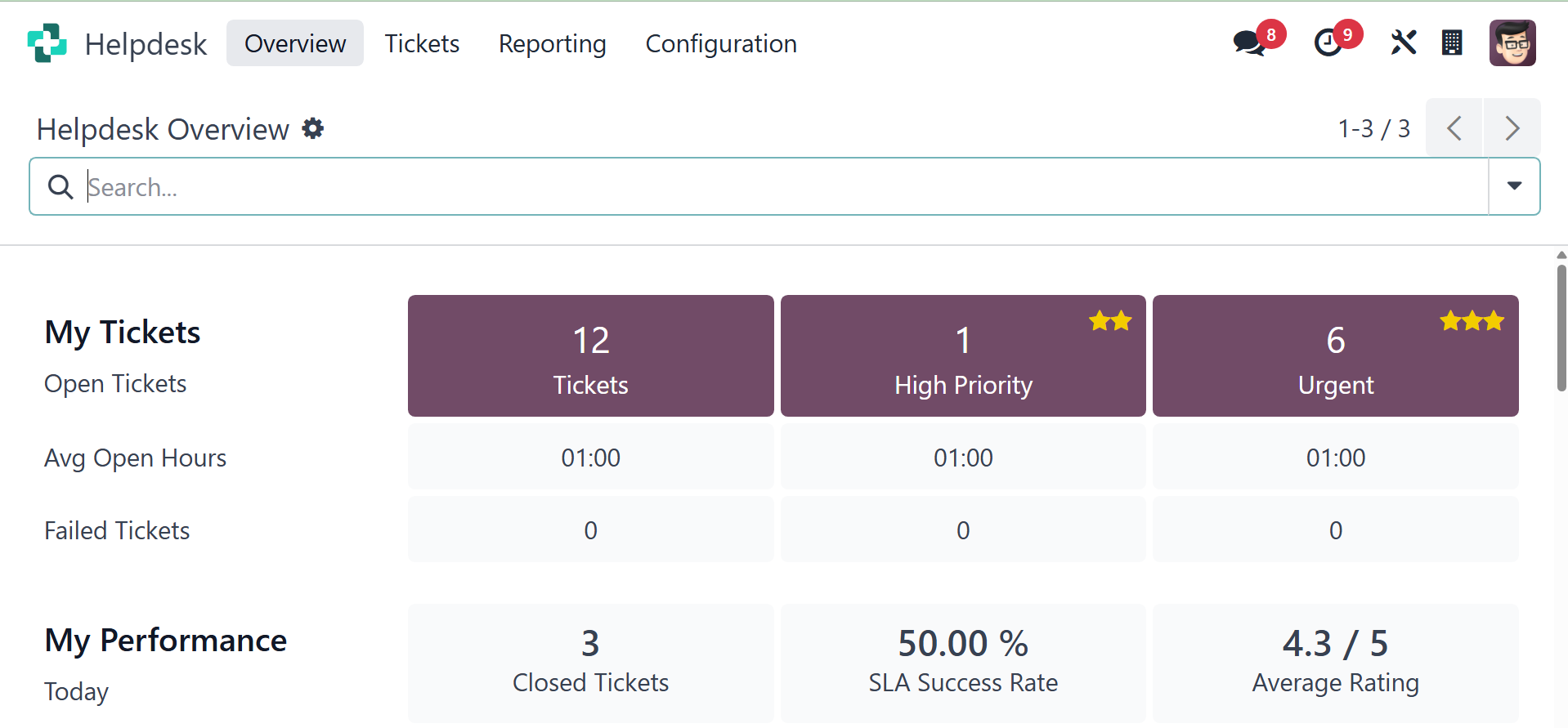The width and height of the screenshot is (1568, 728).
Task: Open the activities clock icon
Action: [1328, 42]
